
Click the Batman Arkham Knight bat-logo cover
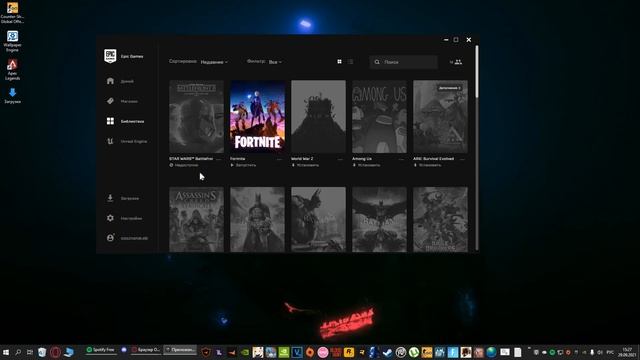tap(380, 220)
